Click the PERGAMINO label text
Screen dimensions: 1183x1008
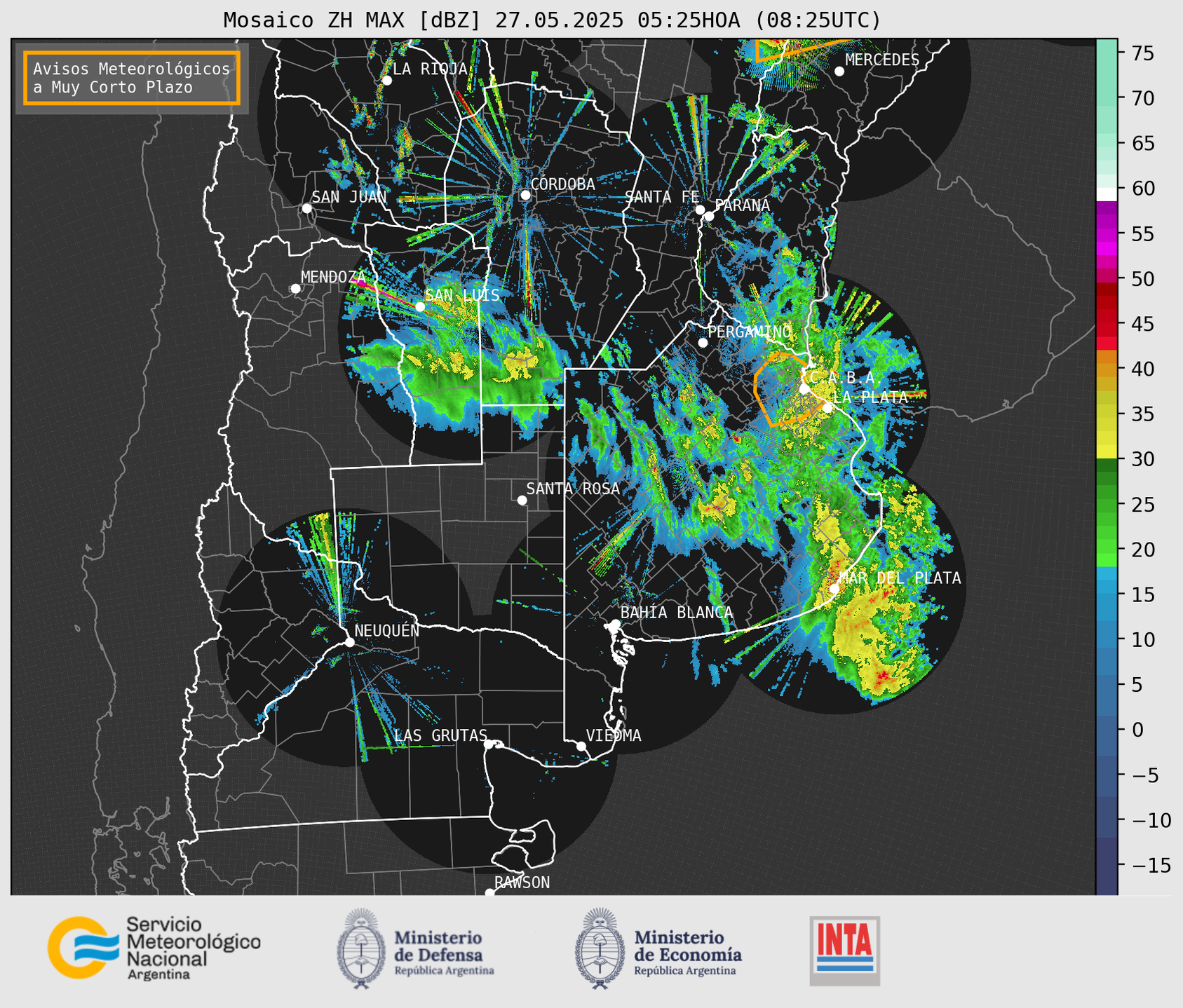(x=750, y=332)
